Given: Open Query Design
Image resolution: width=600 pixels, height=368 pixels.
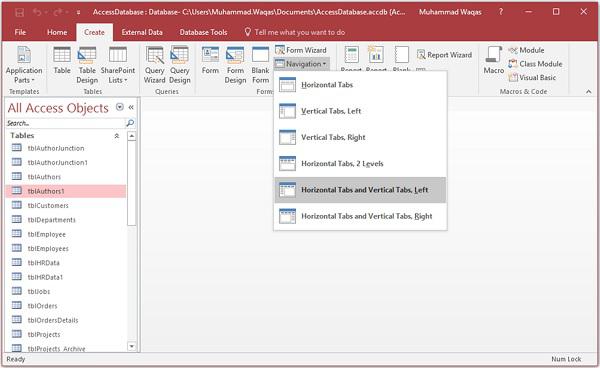Looking at the screenshot, I should click(179, 65).
